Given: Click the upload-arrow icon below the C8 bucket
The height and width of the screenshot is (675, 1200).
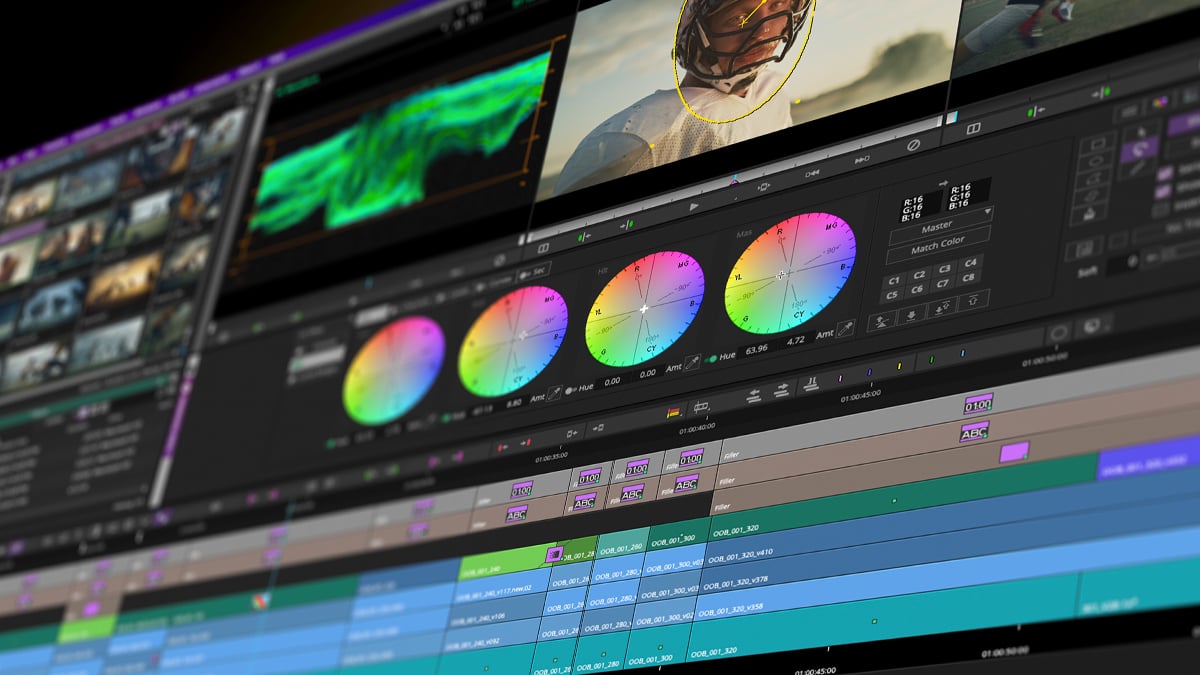Looking at the screenshot, I should point(971,300).
